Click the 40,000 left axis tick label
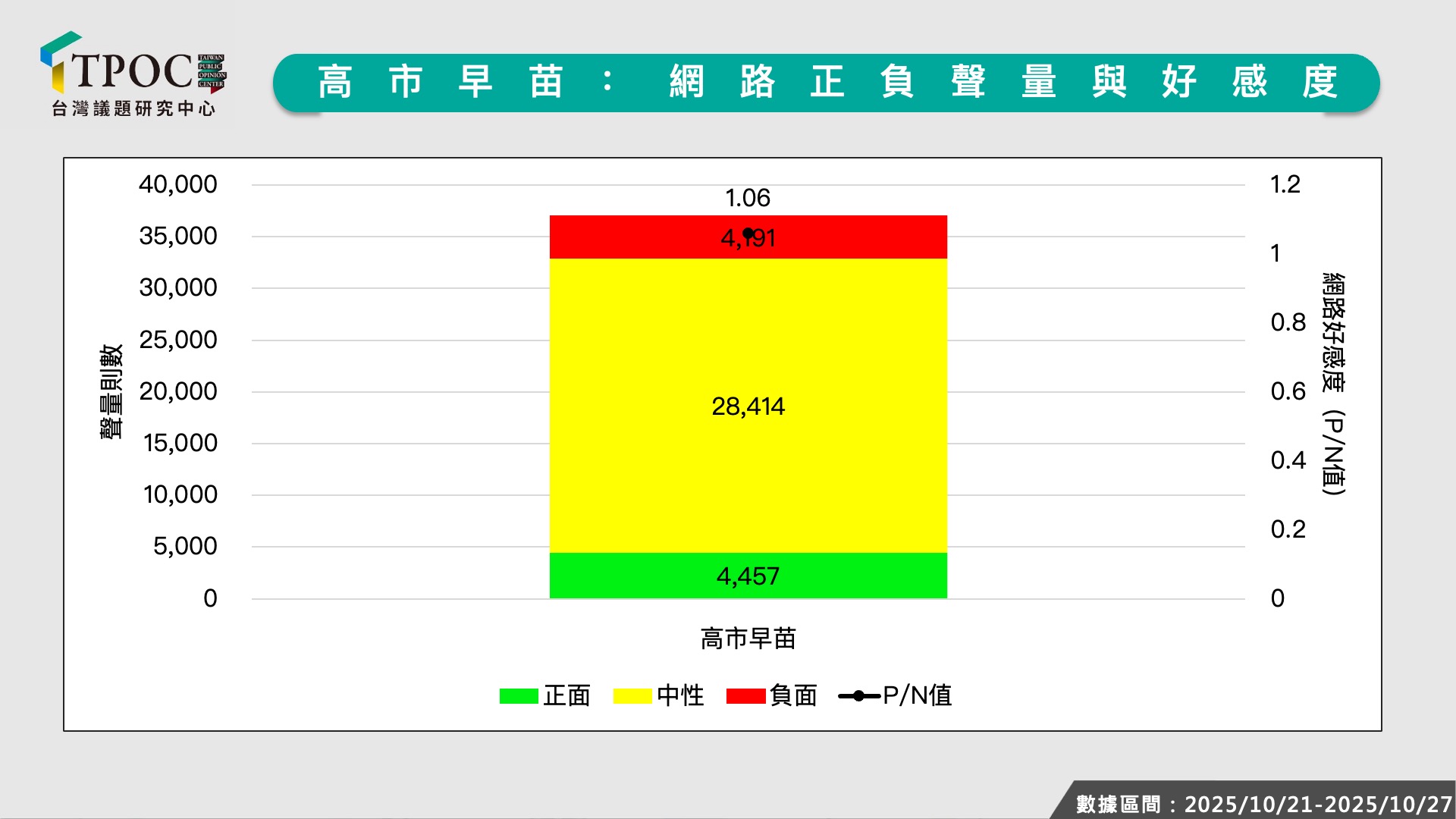Screen dimensions: 1456x819 [177, 184]
